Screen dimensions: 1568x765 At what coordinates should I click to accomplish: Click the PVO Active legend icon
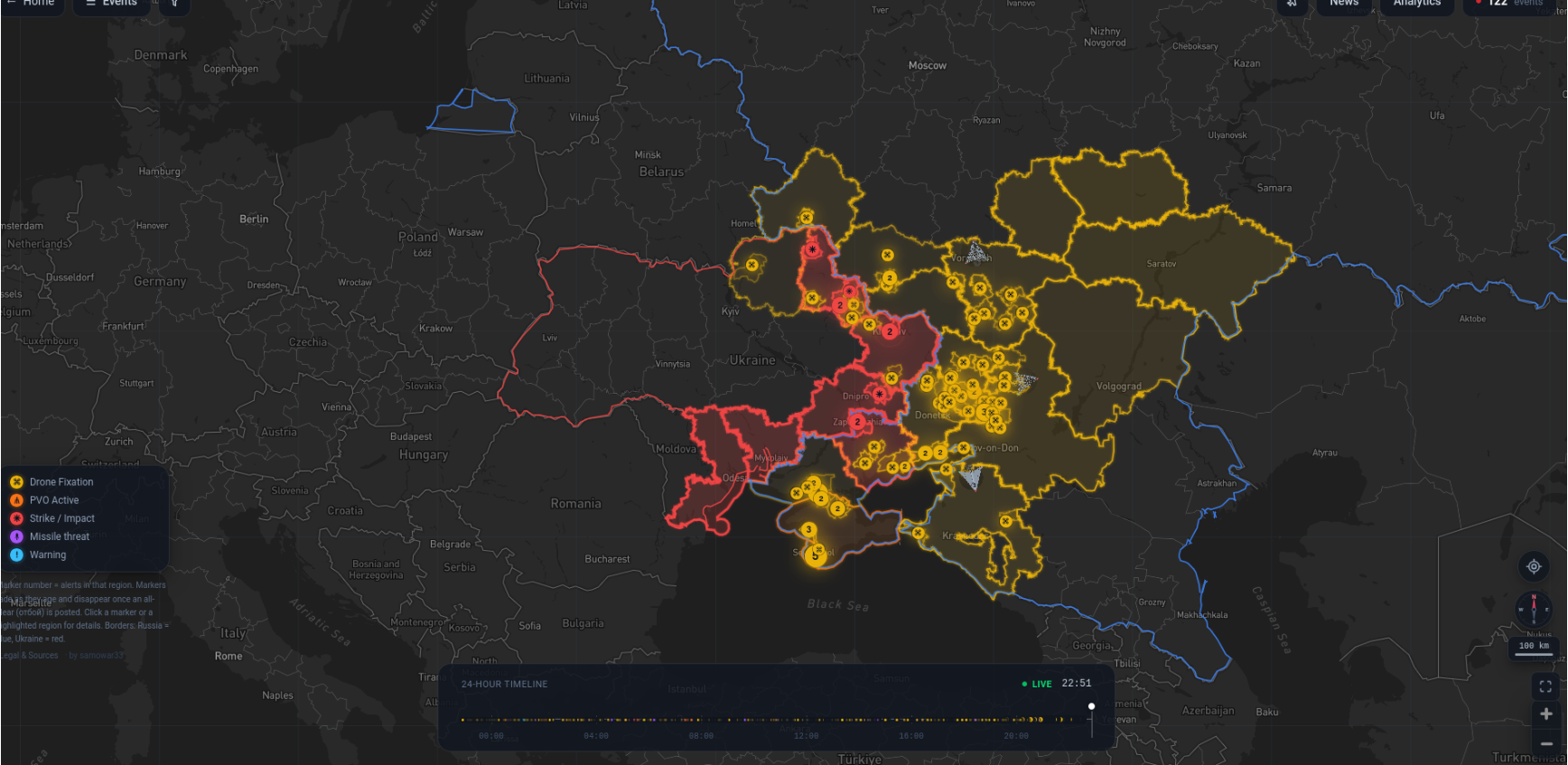tap(16, 500)
